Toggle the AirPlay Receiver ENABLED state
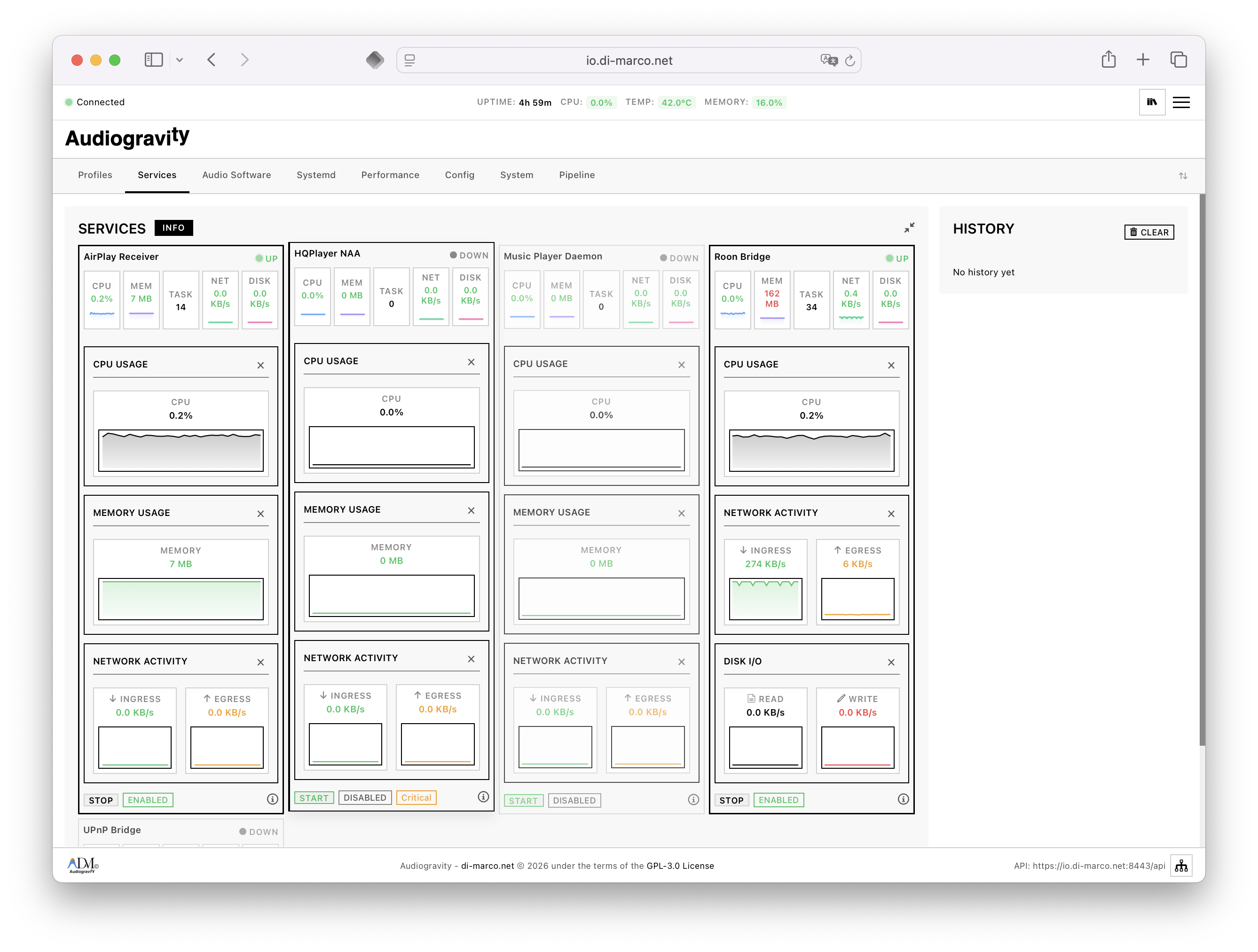This screenshot has height=952, width=1258. pyautogui.click(x=148, y=800)
